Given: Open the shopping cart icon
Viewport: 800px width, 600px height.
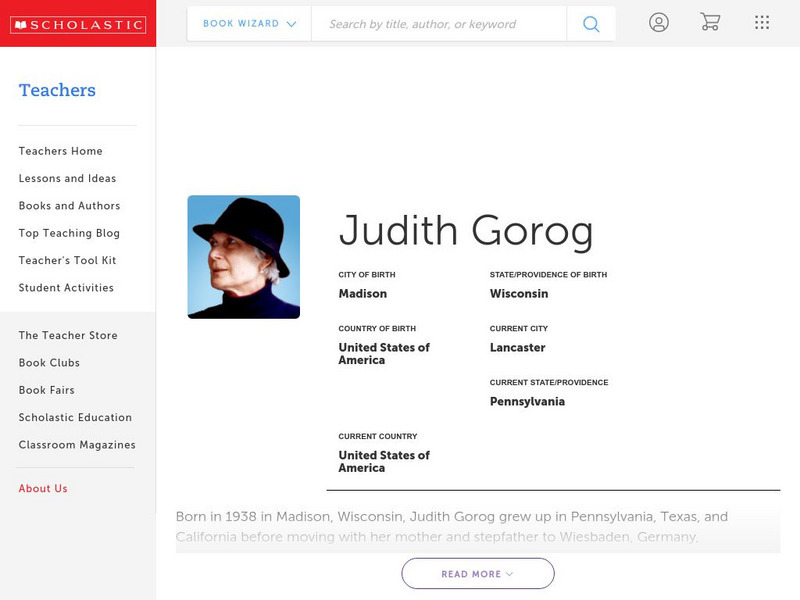Looking at the screenshot, I should coord(710,22).
